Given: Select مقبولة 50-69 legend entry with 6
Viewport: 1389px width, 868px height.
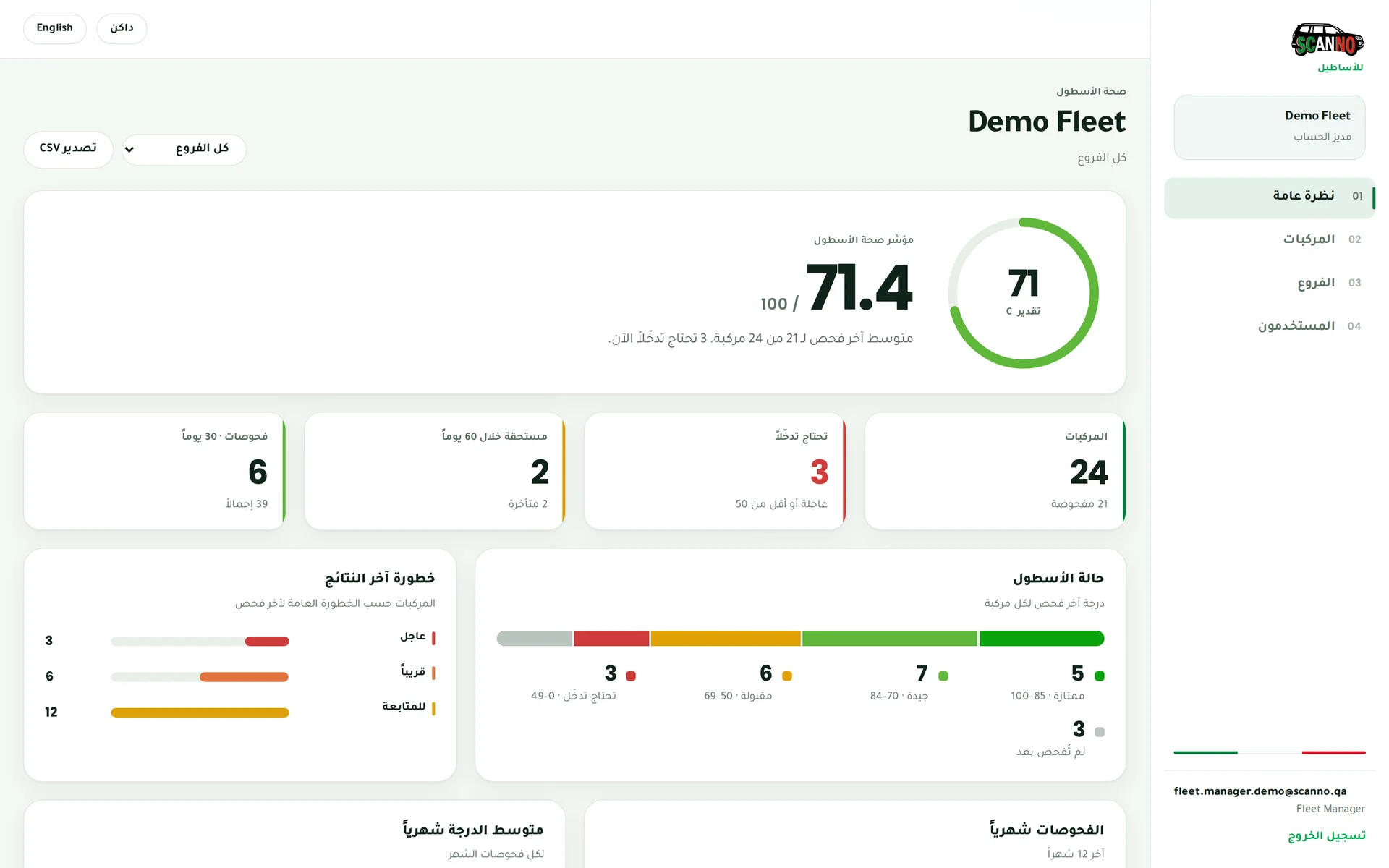Looking at the screenshot, I should point(748,683).
